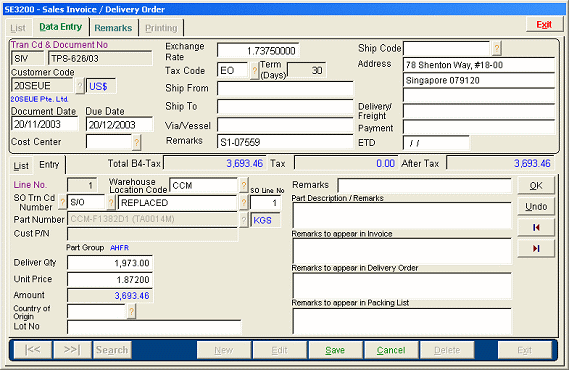569x370 pixels.
Task: Open Cost Center lookup question-mark icon
Action: coord(136,142)
